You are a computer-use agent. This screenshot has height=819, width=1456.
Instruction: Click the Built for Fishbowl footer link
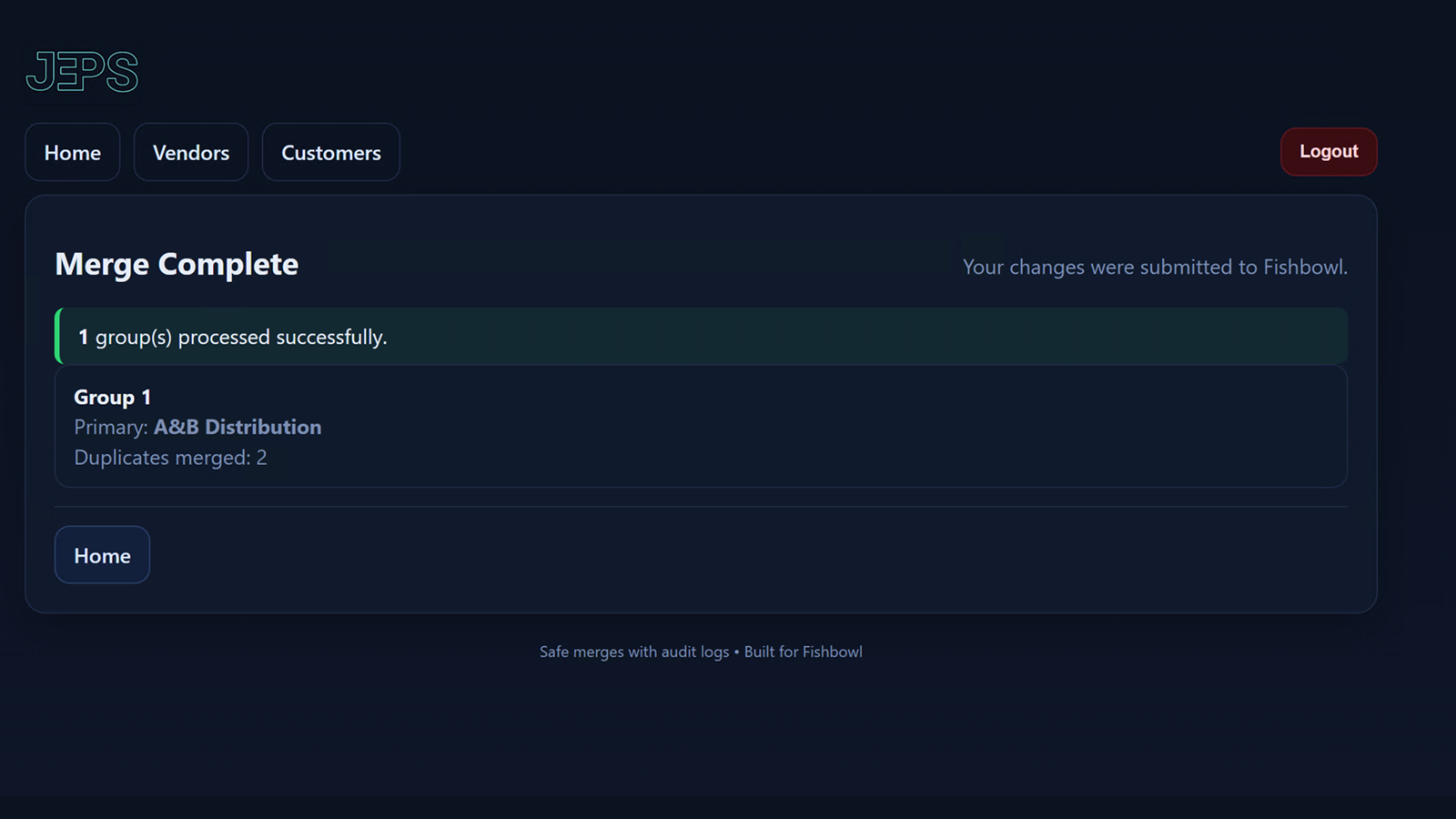pyautogui.click(x=804, y=652)
